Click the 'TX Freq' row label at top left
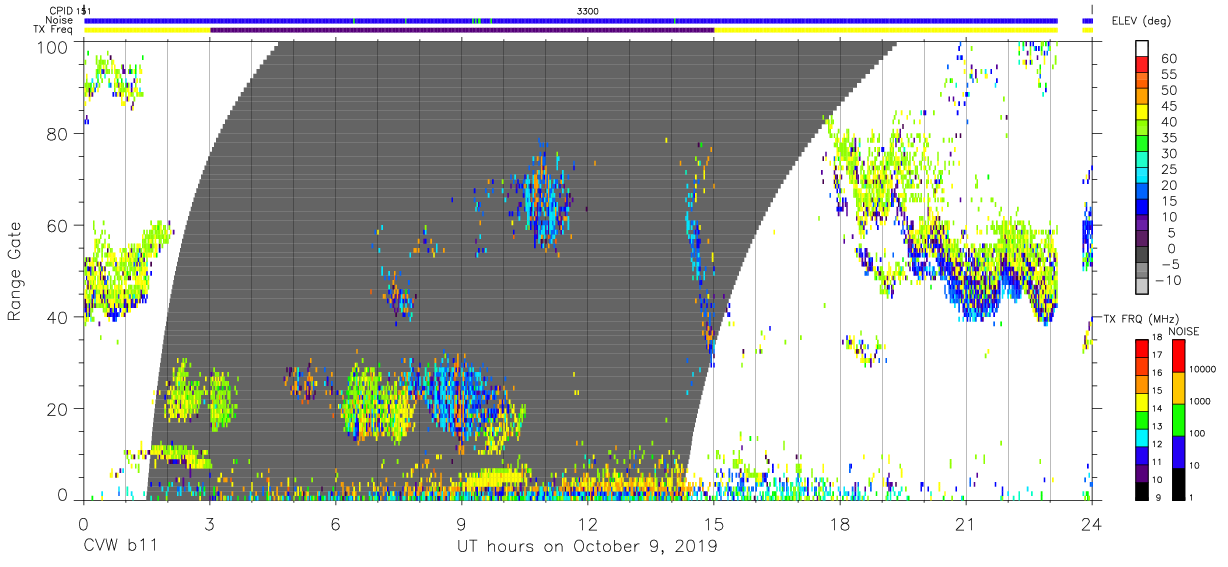The height and width of the screenshot is (567, 1228). click(54, 30)
